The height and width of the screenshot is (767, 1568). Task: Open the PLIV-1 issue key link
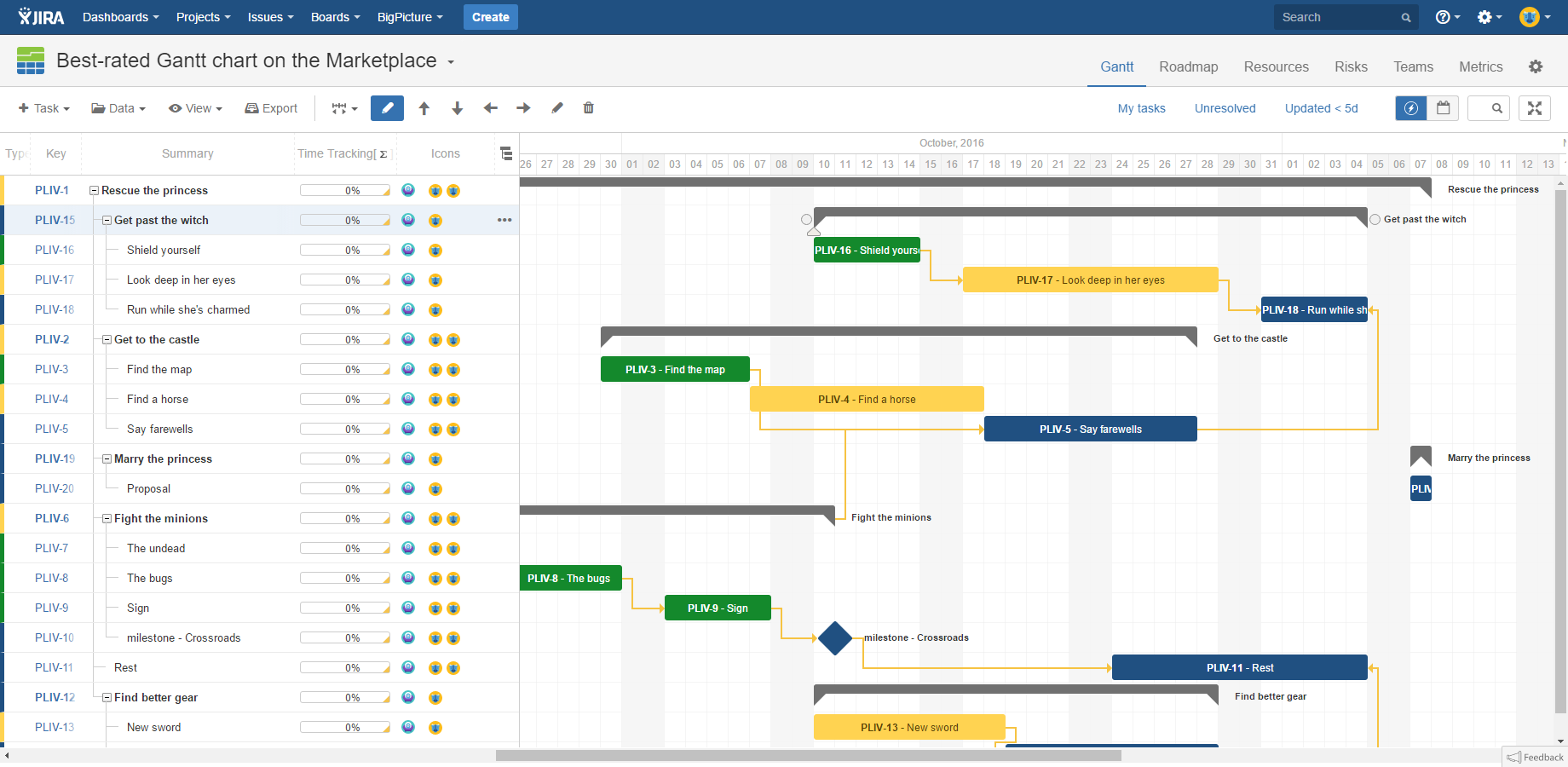pos(52,190)
